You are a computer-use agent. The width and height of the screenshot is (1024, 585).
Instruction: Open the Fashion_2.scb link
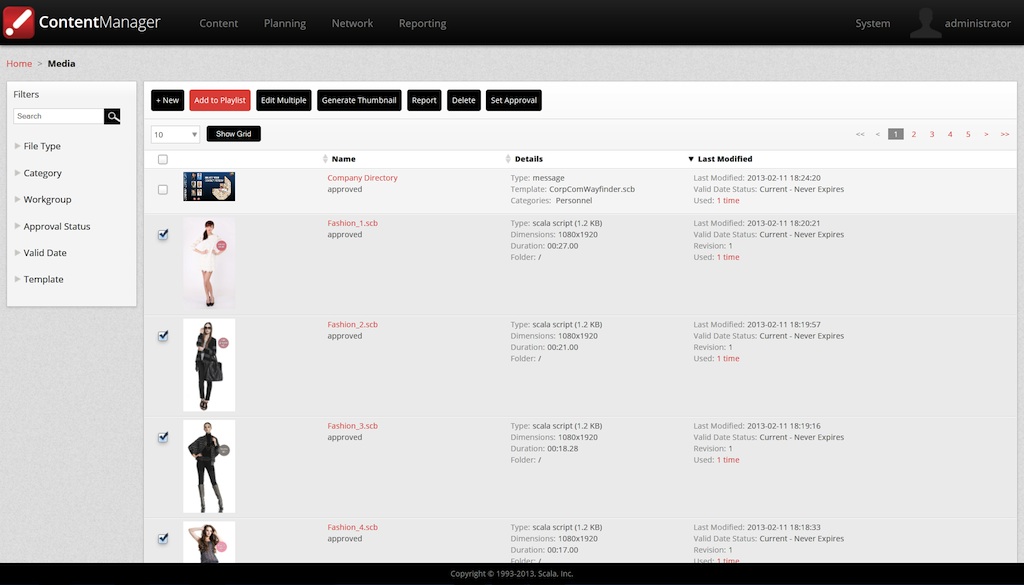pyautogui.click(x=352, y=325)
